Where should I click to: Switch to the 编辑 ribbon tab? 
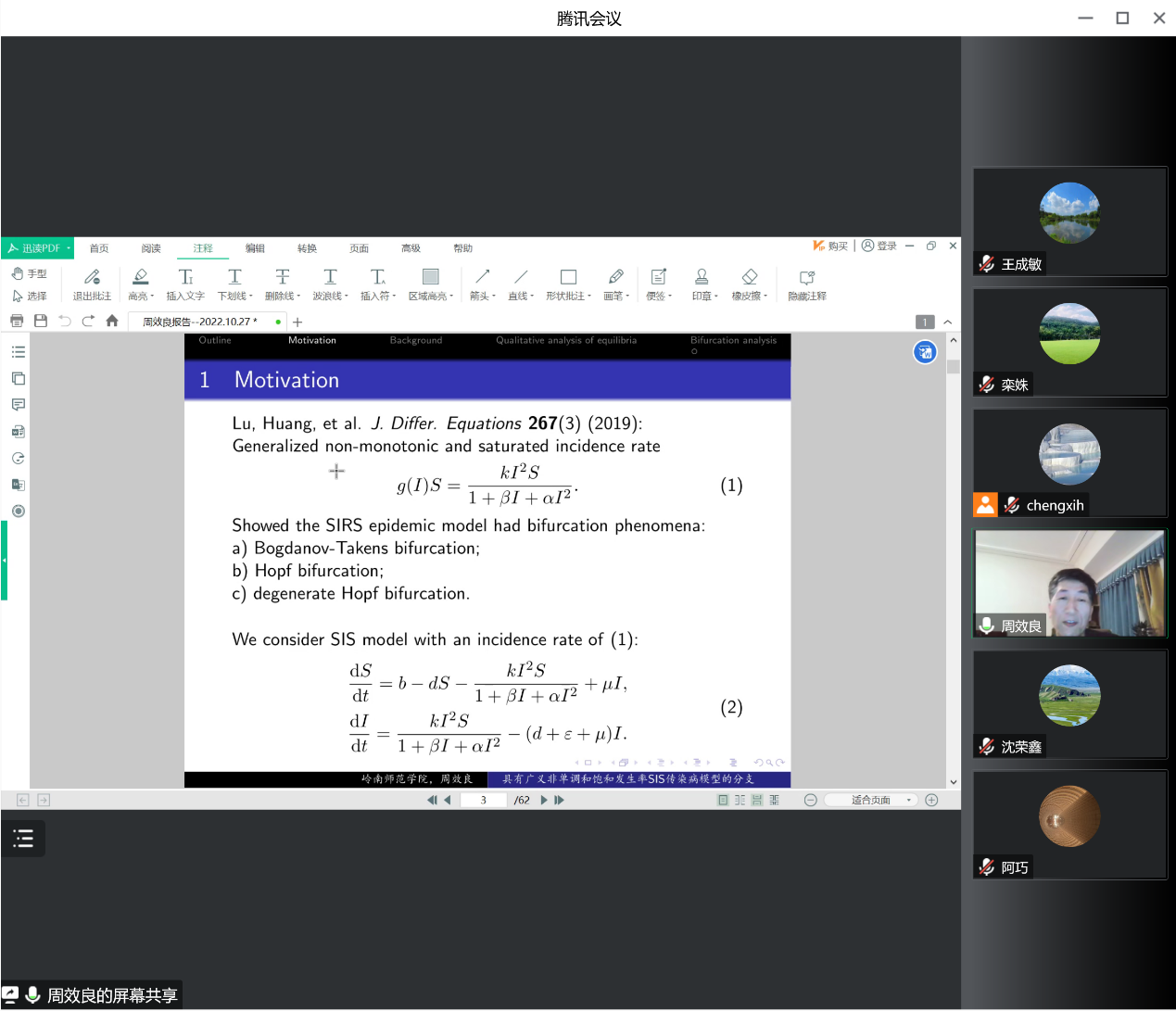(255, 248)
